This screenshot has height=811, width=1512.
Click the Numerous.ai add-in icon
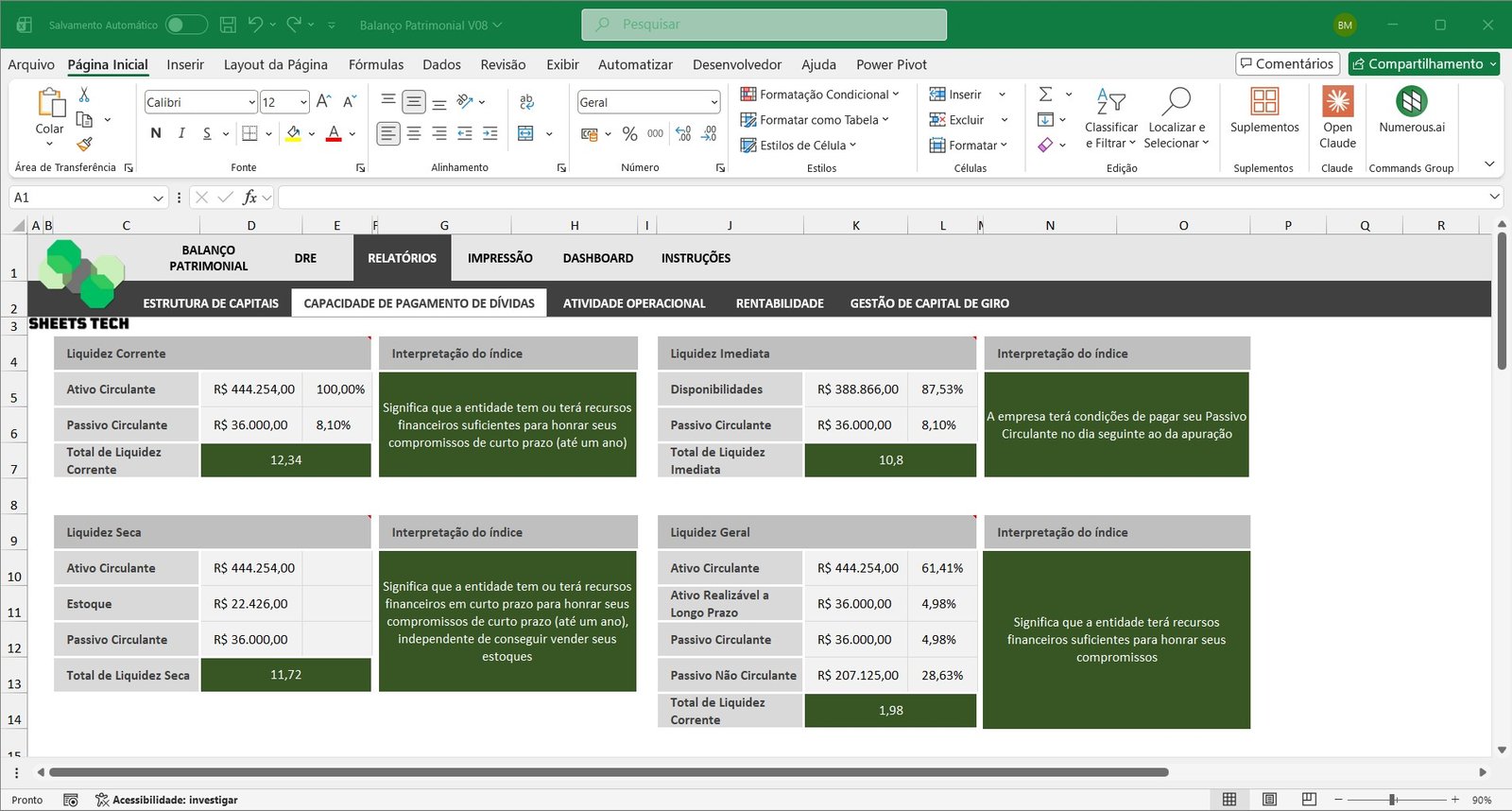(1411, 102)
